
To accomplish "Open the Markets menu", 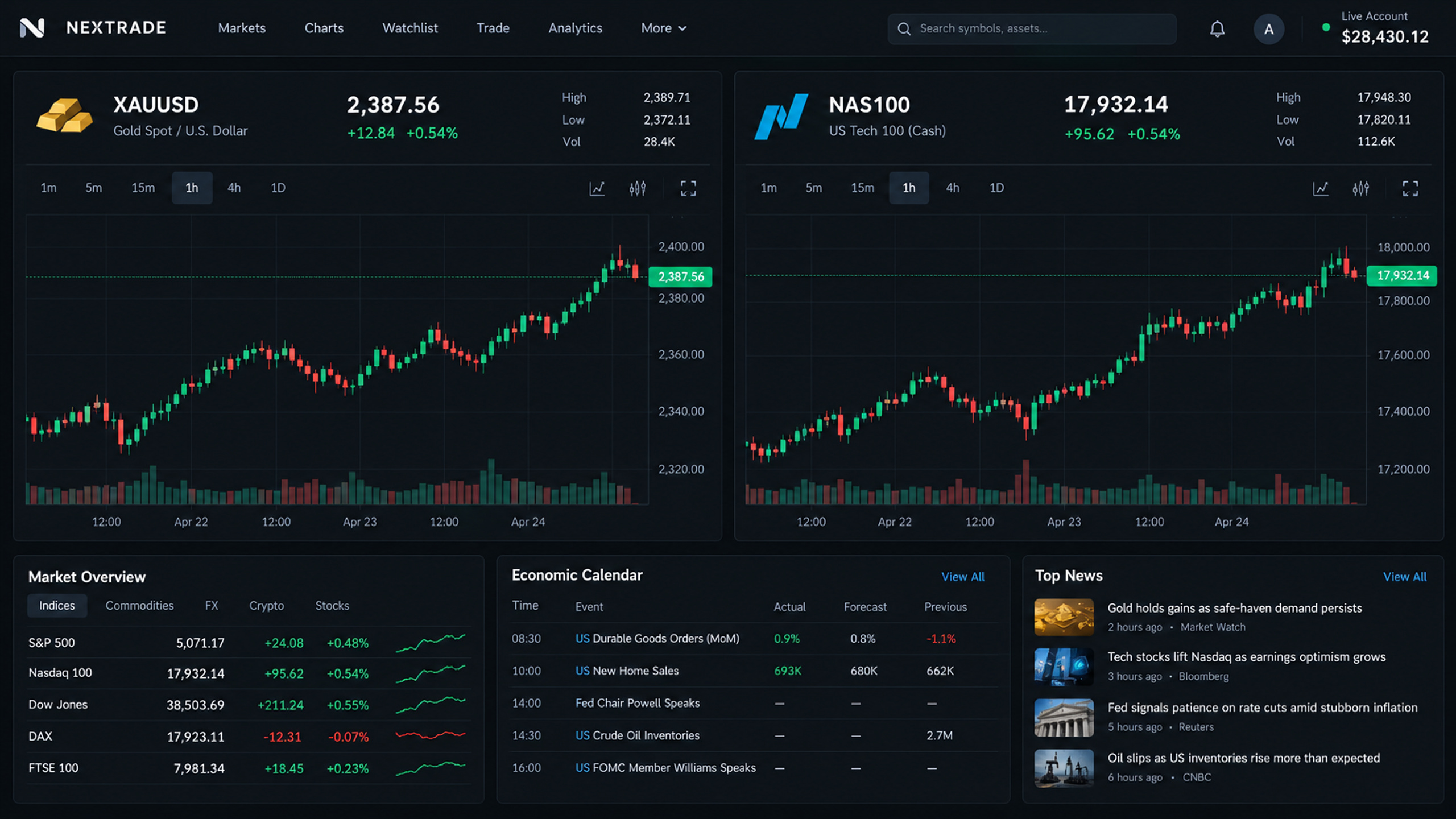I will (x=242, y=28).
